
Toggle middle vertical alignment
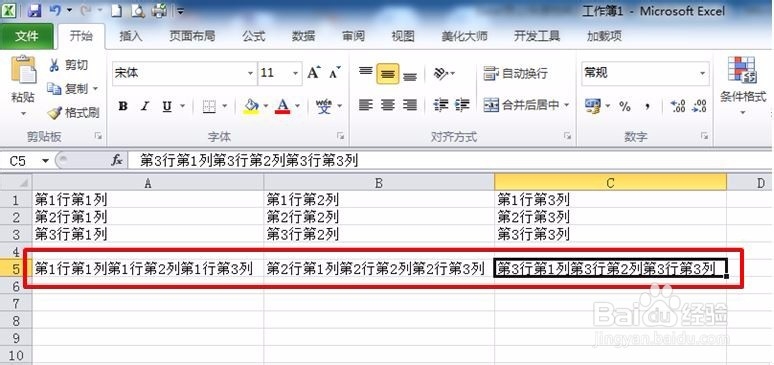click(x=388, y=74)
